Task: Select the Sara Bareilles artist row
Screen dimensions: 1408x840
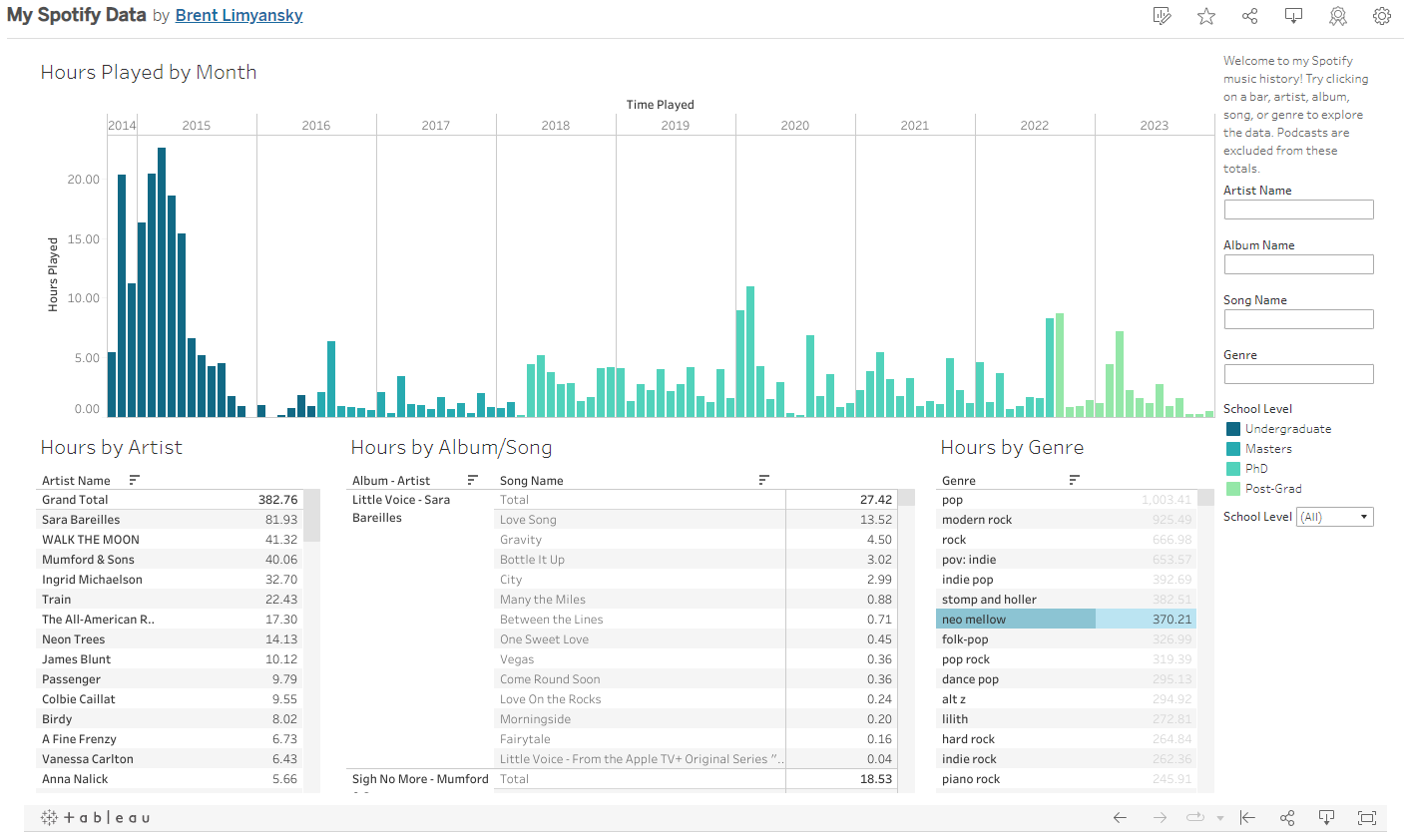Action: 170,520
